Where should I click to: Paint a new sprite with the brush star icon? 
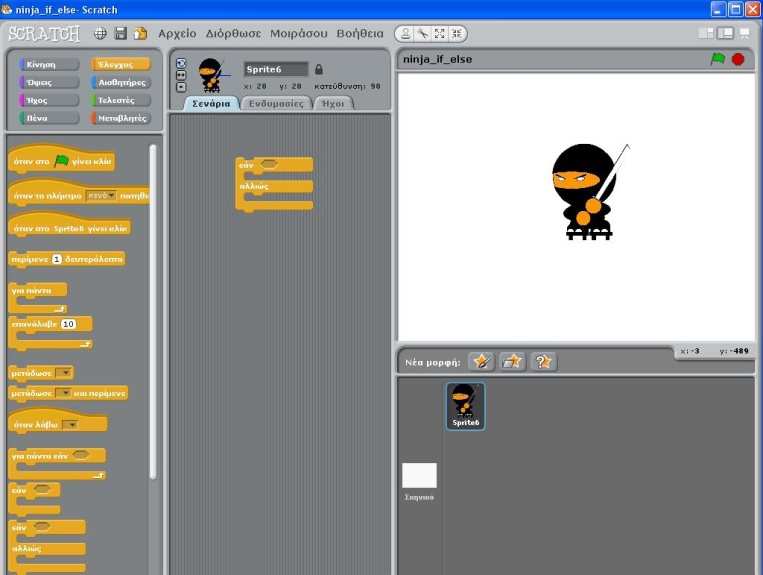pos(481,361)
